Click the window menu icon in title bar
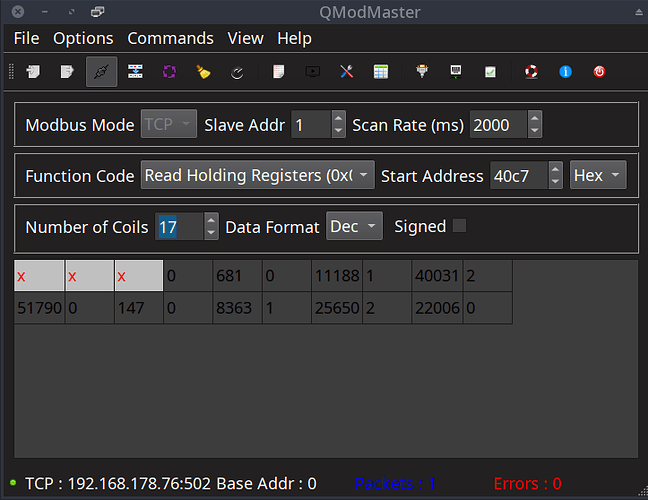 98,12
